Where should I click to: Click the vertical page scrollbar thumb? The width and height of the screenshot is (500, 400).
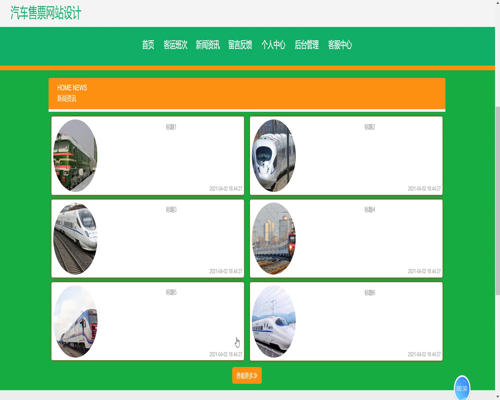(497, 201)
